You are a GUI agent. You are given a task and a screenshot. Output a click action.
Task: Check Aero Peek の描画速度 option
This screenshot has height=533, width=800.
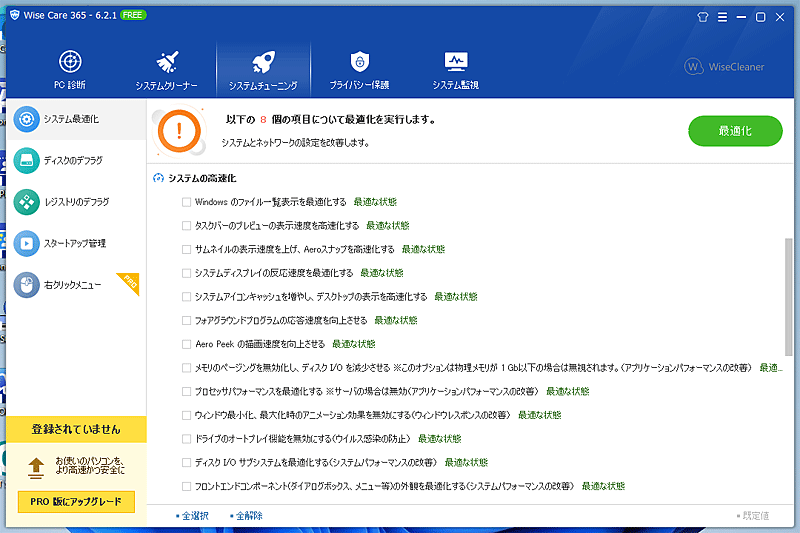pyautogui.click(x=186, y=344)
